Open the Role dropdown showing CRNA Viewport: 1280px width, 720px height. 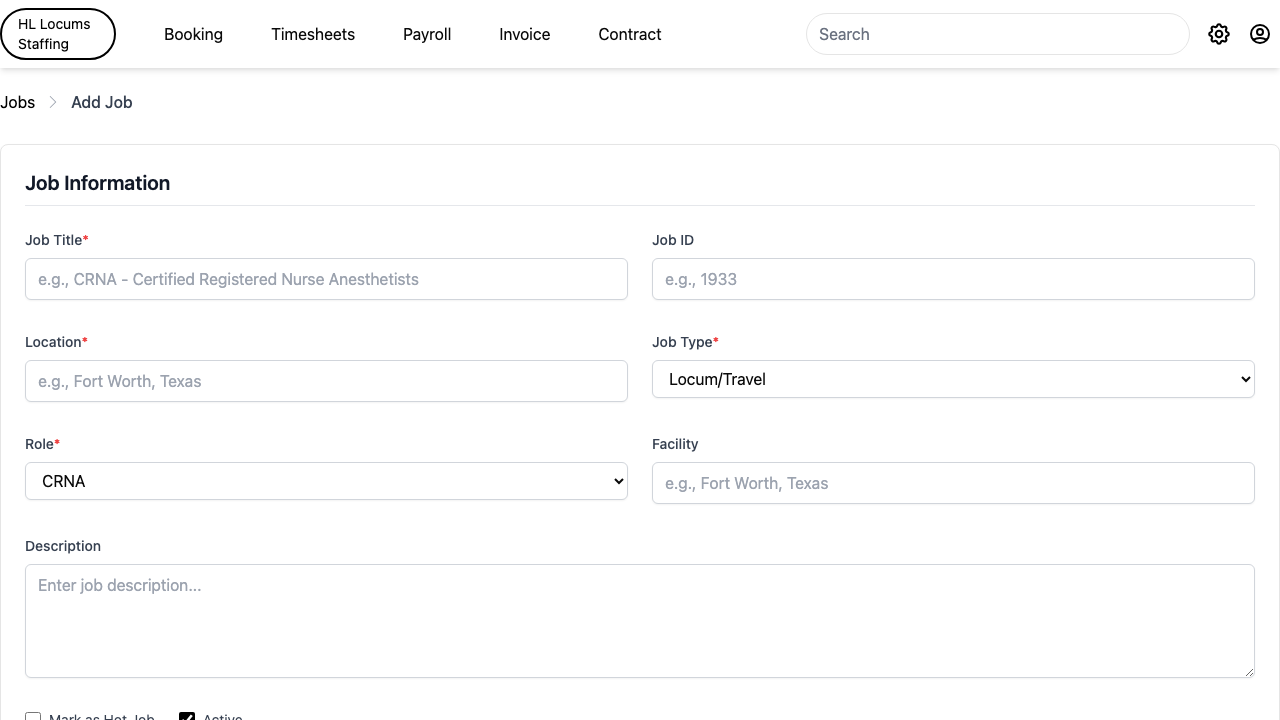(326, 481)
